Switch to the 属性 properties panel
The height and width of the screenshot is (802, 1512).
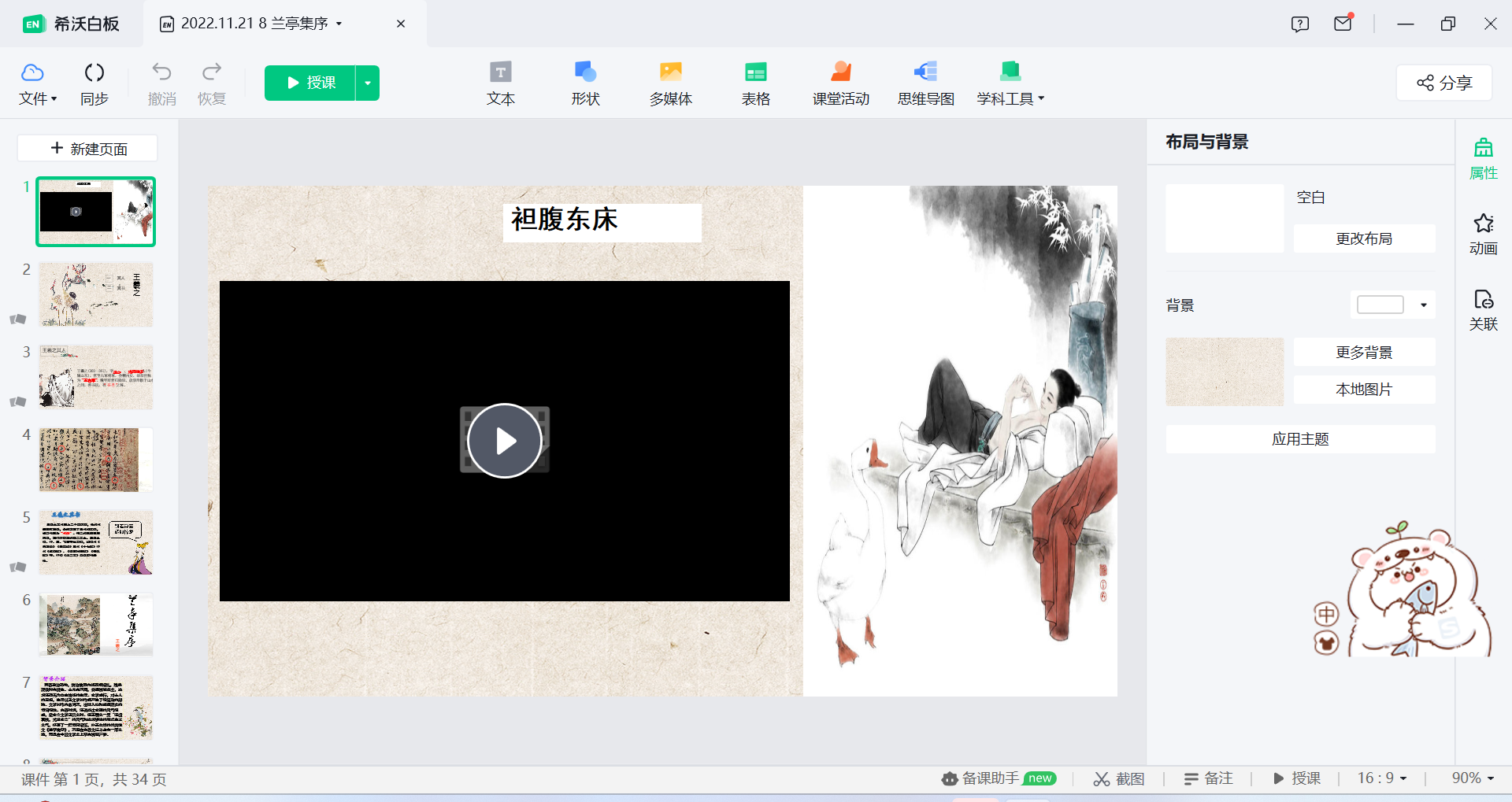point(1484,159)
